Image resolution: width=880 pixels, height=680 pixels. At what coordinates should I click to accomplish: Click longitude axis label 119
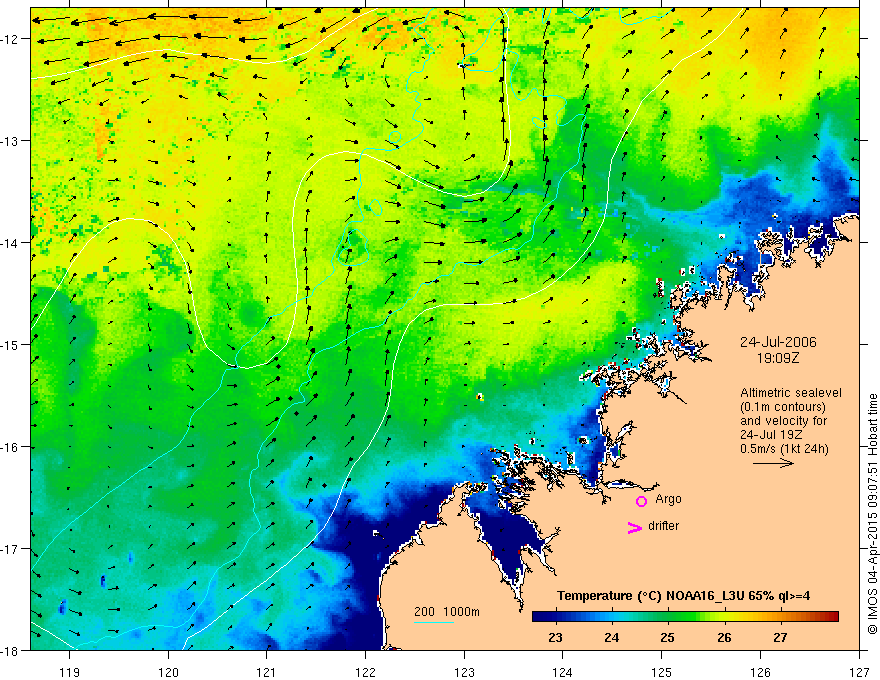(x=70, y=672)
